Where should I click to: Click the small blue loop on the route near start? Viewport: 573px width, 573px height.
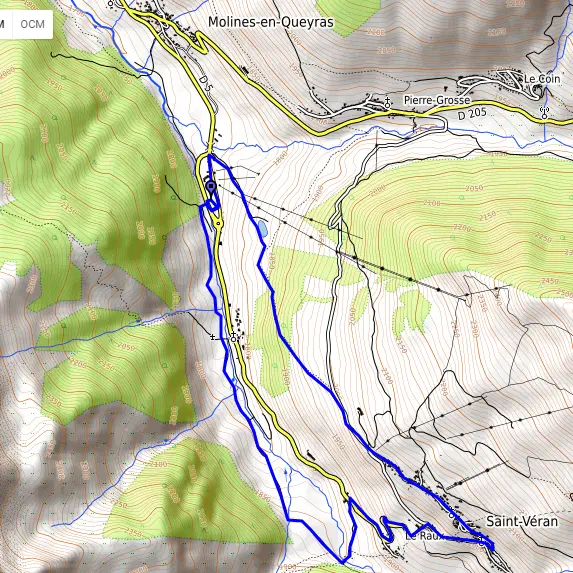point(212,205)
